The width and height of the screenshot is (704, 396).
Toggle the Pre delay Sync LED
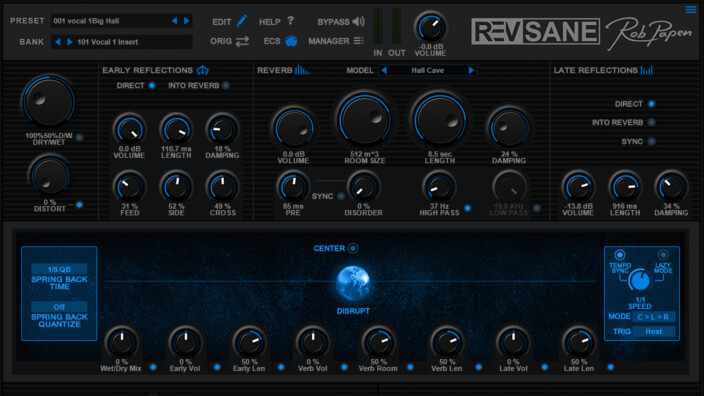341,196
